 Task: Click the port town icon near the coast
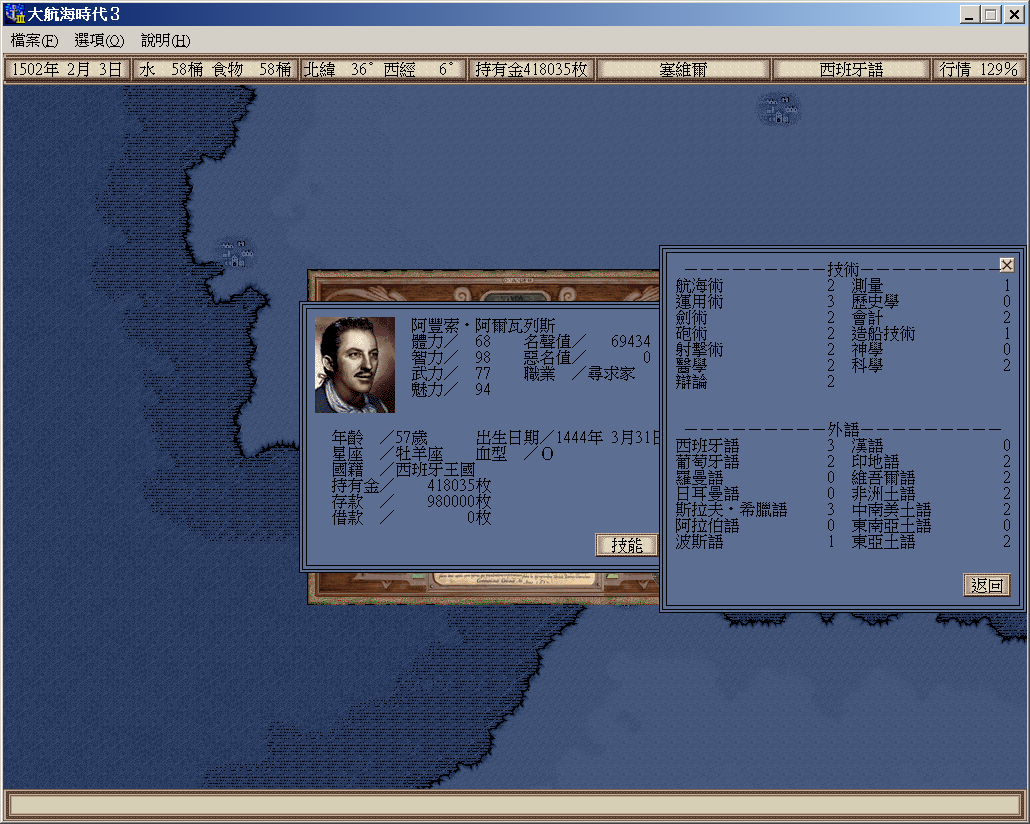point(236,253)
